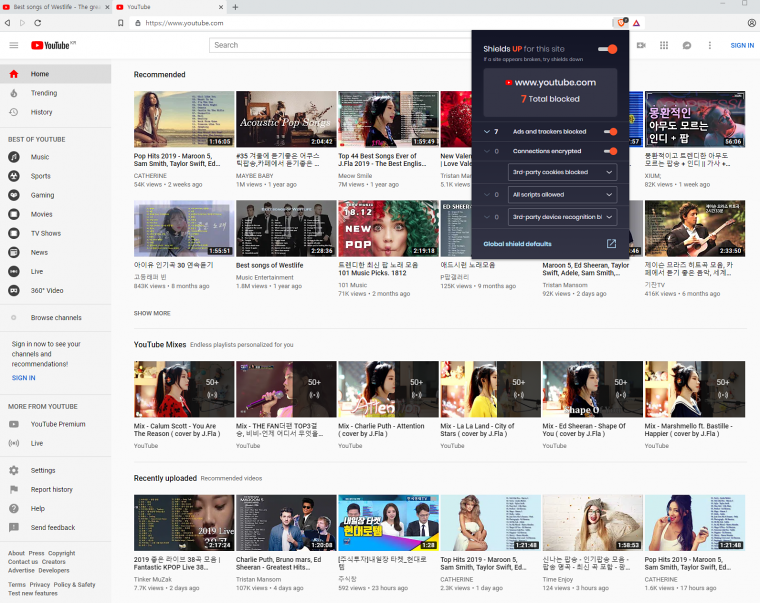The height and width of the screenshot is (603, 760).
Task: Click Send feedback in sidebar
Action: (x=55, y=527)
